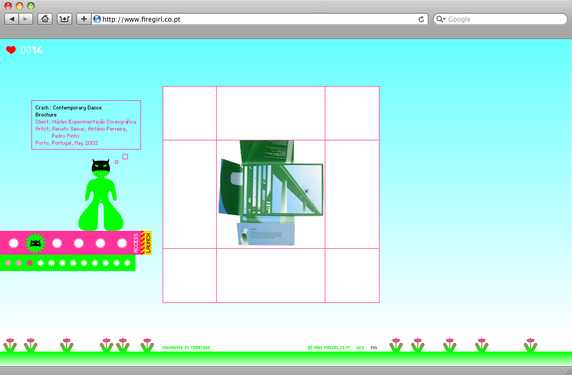Click the RSS link in the footer
Viewport: 572px width, 375px height.
coord(374,348)
